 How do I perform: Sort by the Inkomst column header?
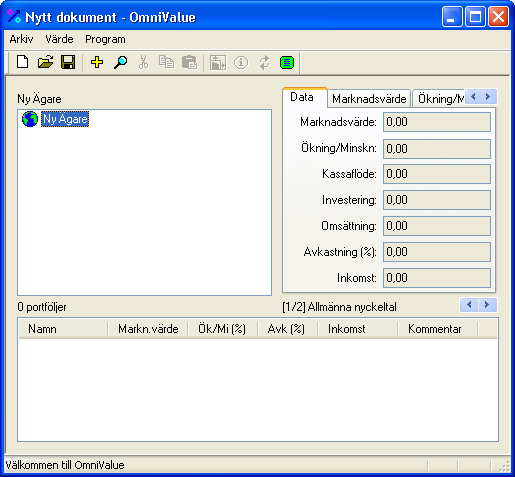click(358, 329)
